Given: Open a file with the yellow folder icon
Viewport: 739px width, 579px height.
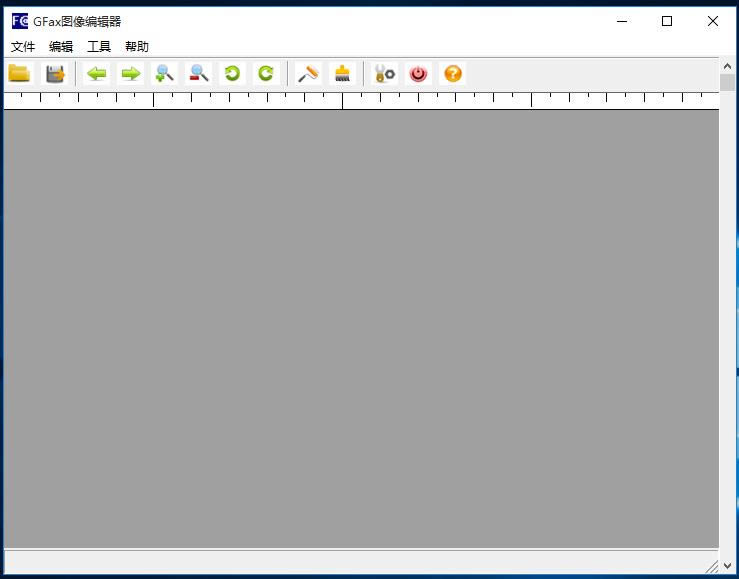Looking at the screenshot, I should coord(19,73).
